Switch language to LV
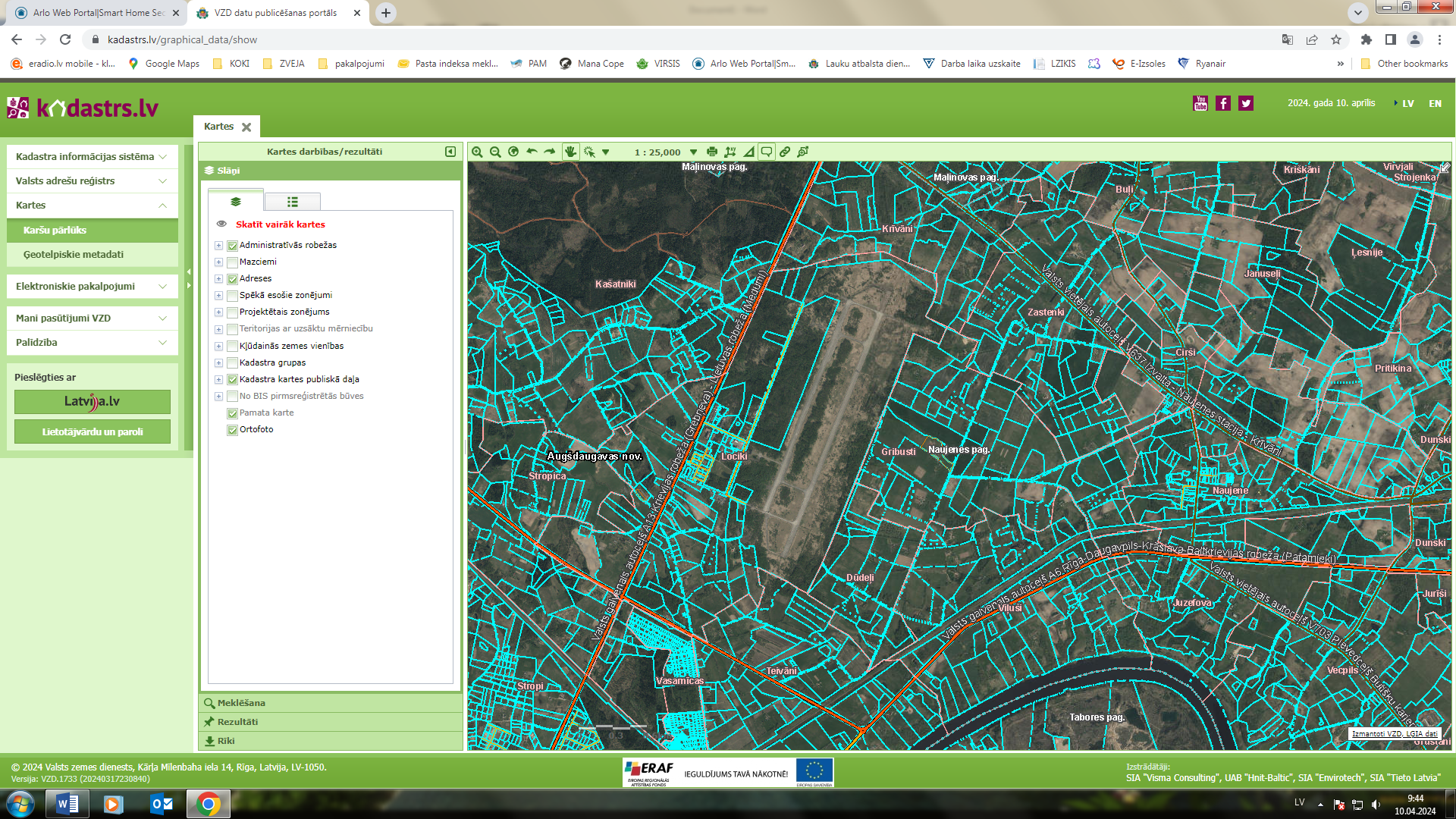 [x=1407, y=103]
